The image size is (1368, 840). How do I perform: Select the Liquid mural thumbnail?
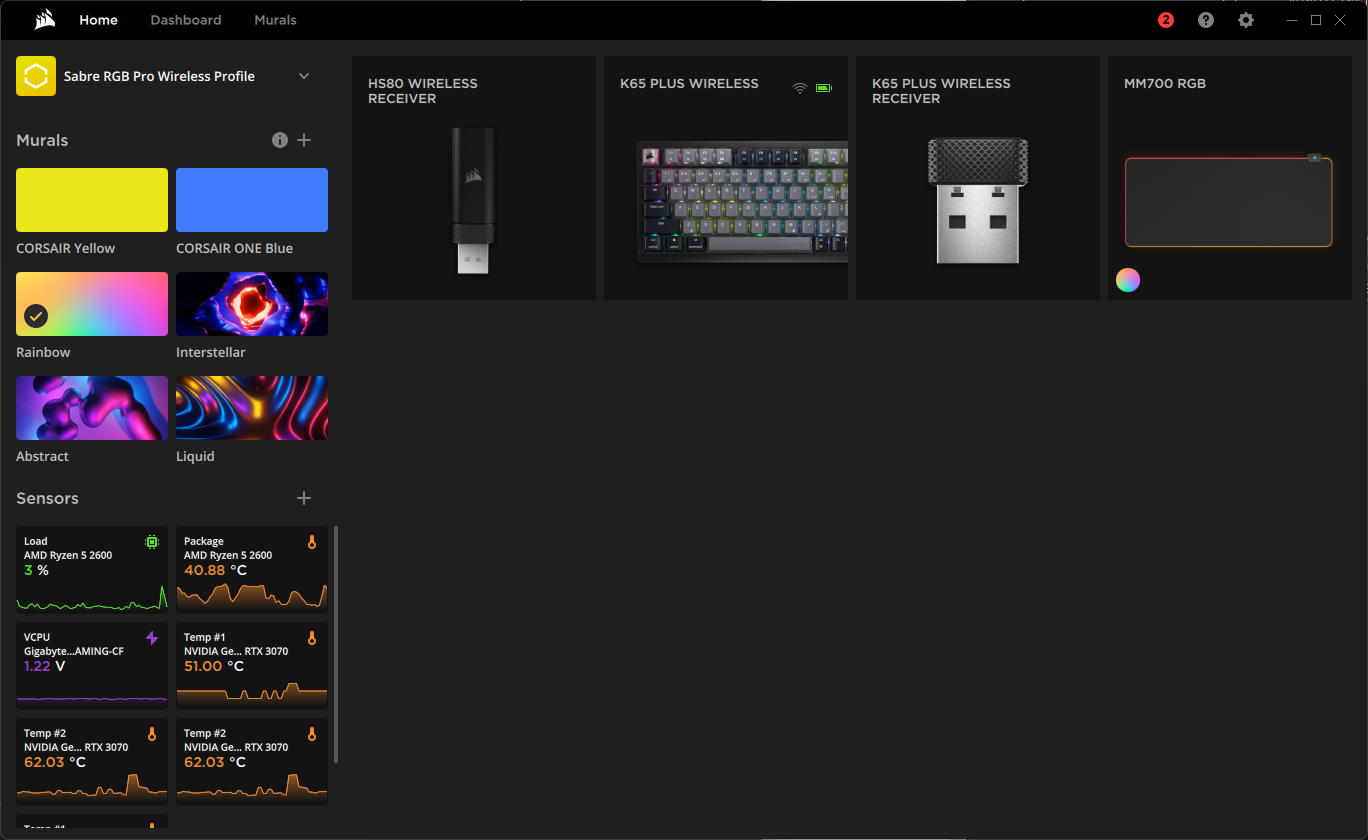[252, 408]
